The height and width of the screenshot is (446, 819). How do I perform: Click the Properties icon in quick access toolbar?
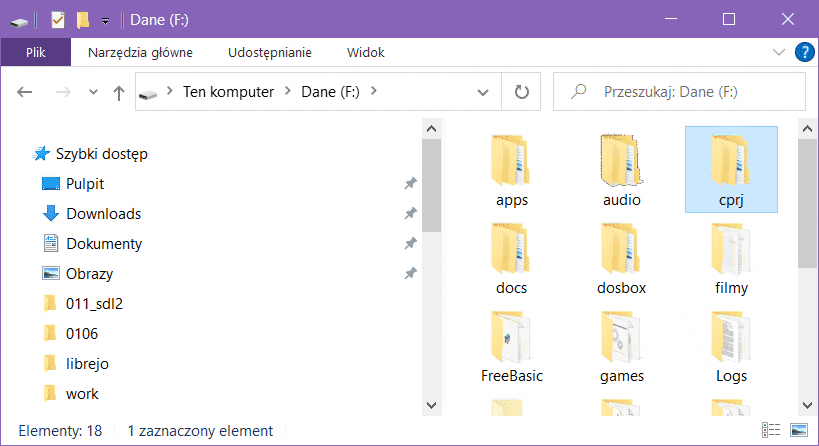(57, 19)
